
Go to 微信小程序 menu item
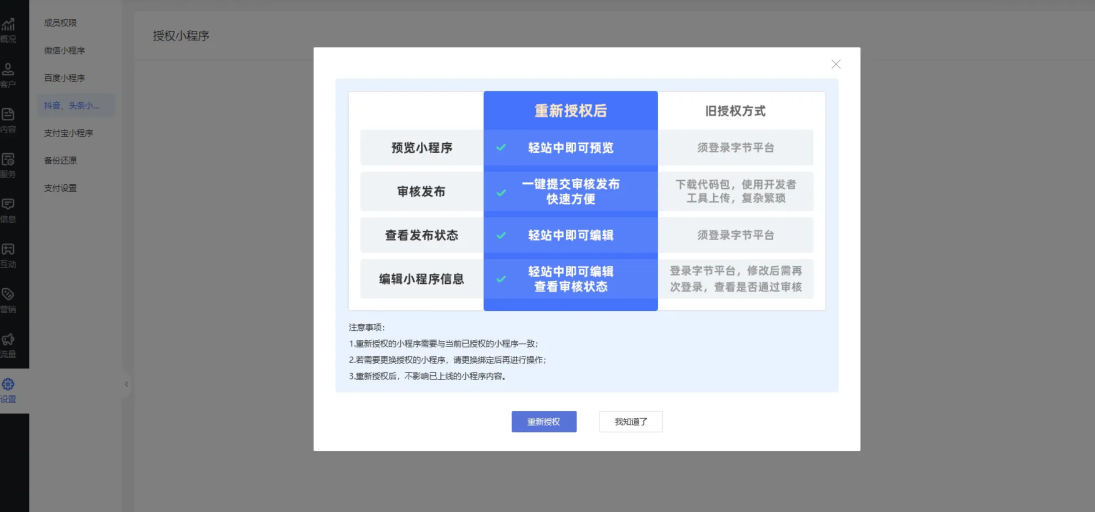point(64,50)
